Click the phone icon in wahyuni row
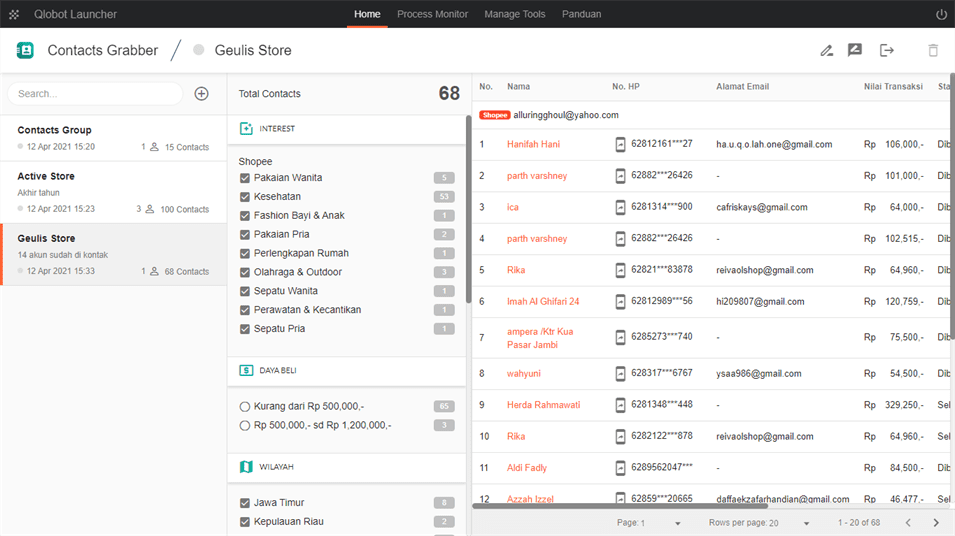 [620, 373]
